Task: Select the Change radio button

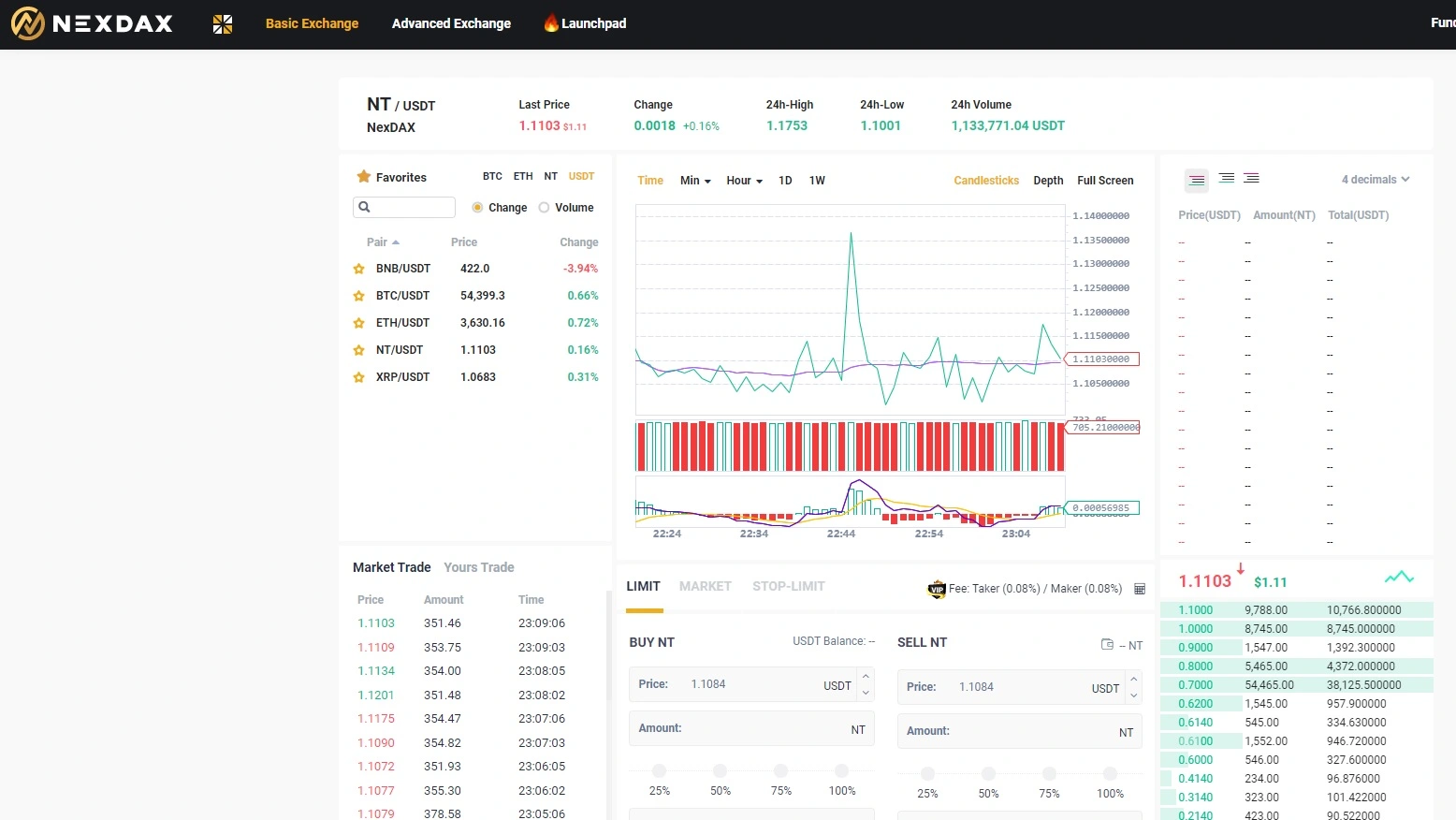Action: point(477,208)
